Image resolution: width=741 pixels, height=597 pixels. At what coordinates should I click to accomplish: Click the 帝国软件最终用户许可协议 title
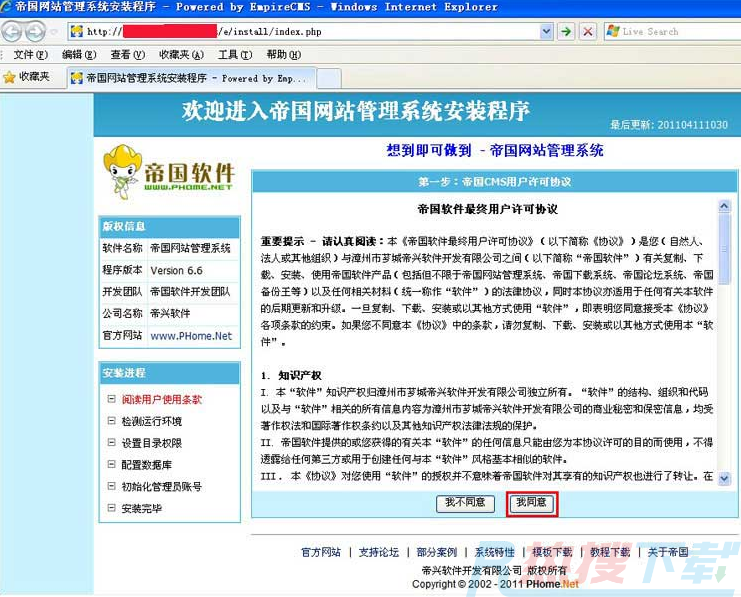pyautogui.click(x=488, y=209)
